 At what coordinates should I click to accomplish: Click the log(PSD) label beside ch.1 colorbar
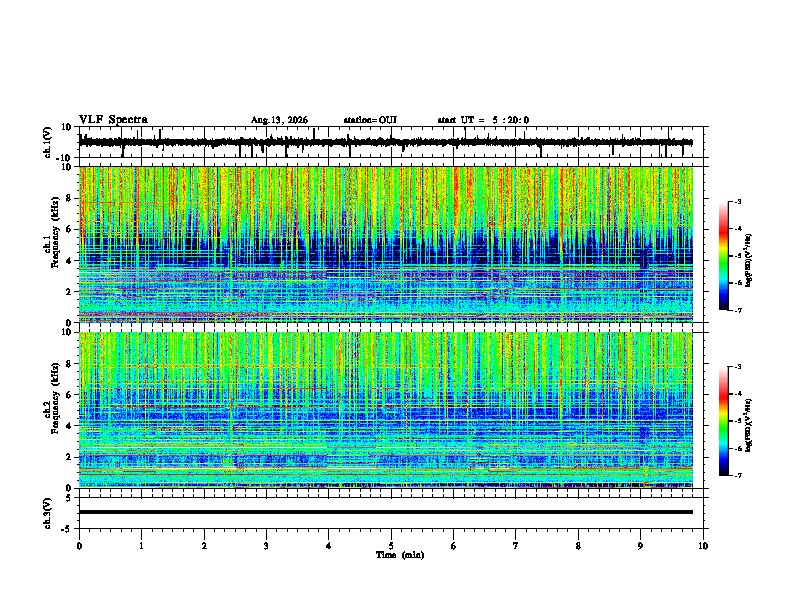coord(749,260)
